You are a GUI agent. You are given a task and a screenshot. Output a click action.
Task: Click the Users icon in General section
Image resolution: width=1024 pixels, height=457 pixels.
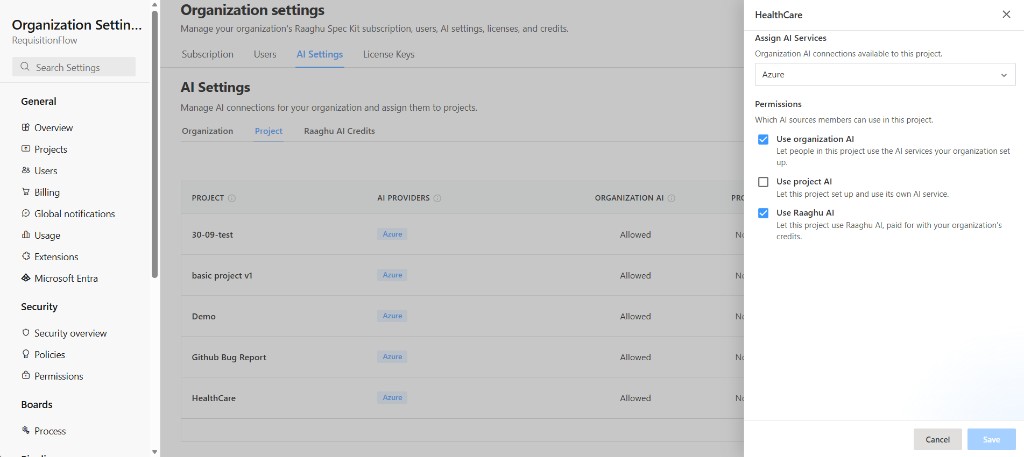coord(25,170)
